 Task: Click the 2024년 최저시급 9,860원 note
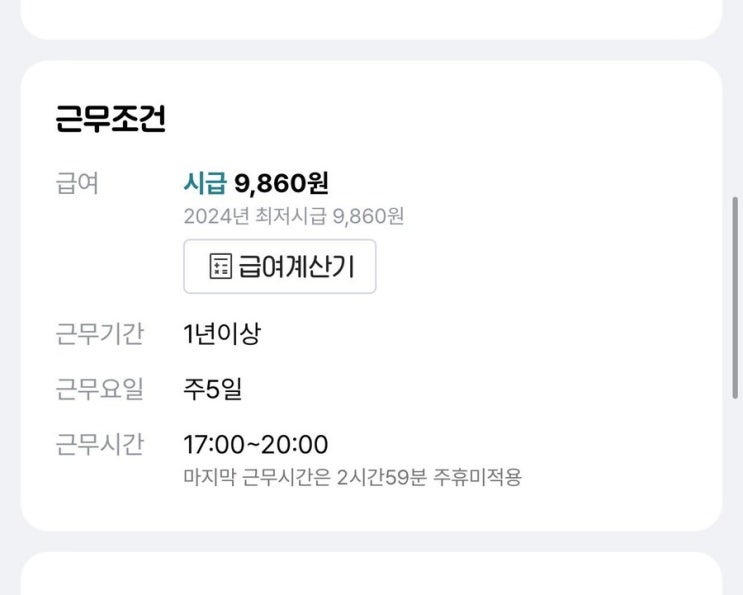(x=294, y=216)
